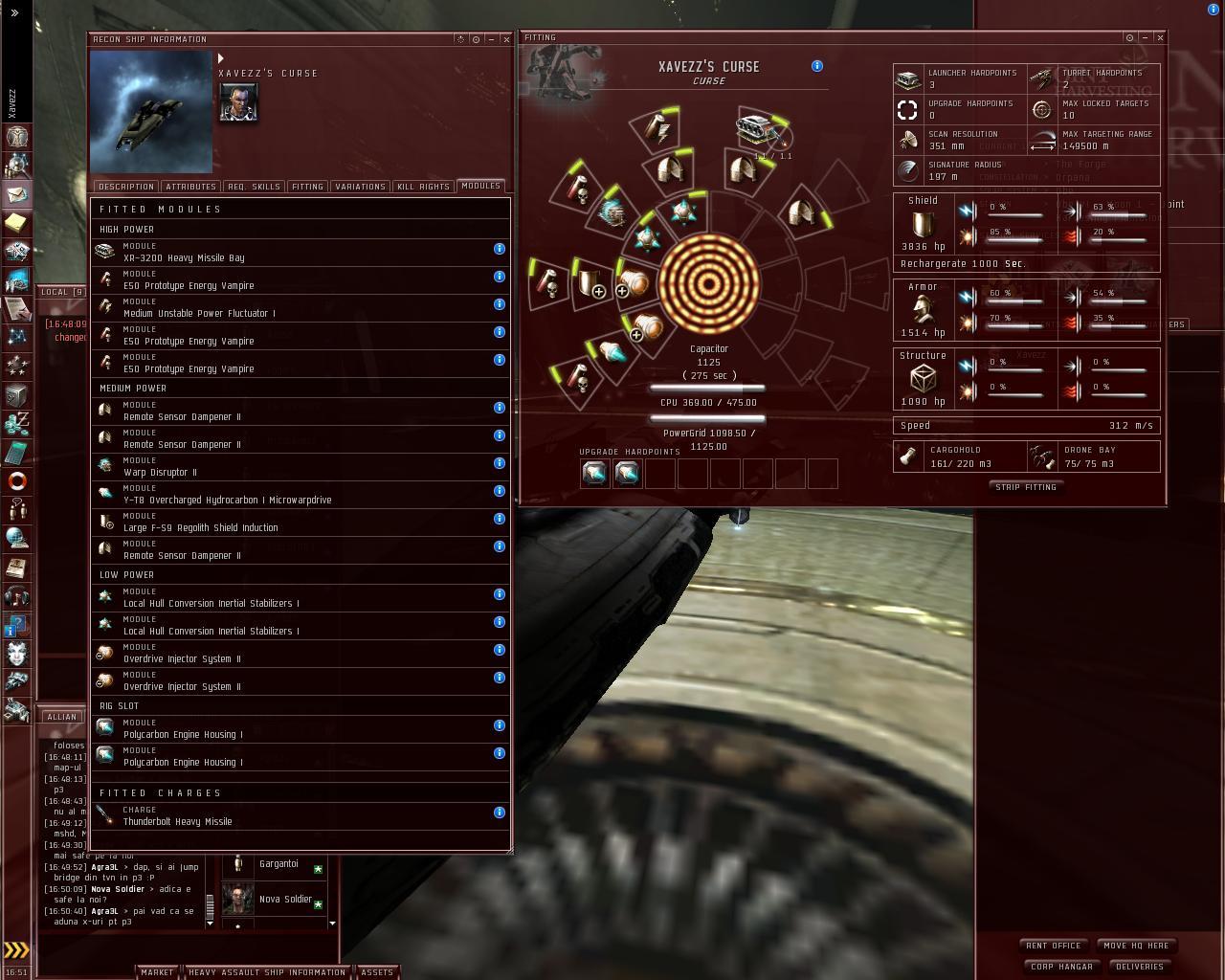Restore the minimized Assets window
This screenshot has width=1225, height=980.
pyautogui.click(x=377, y=972)
